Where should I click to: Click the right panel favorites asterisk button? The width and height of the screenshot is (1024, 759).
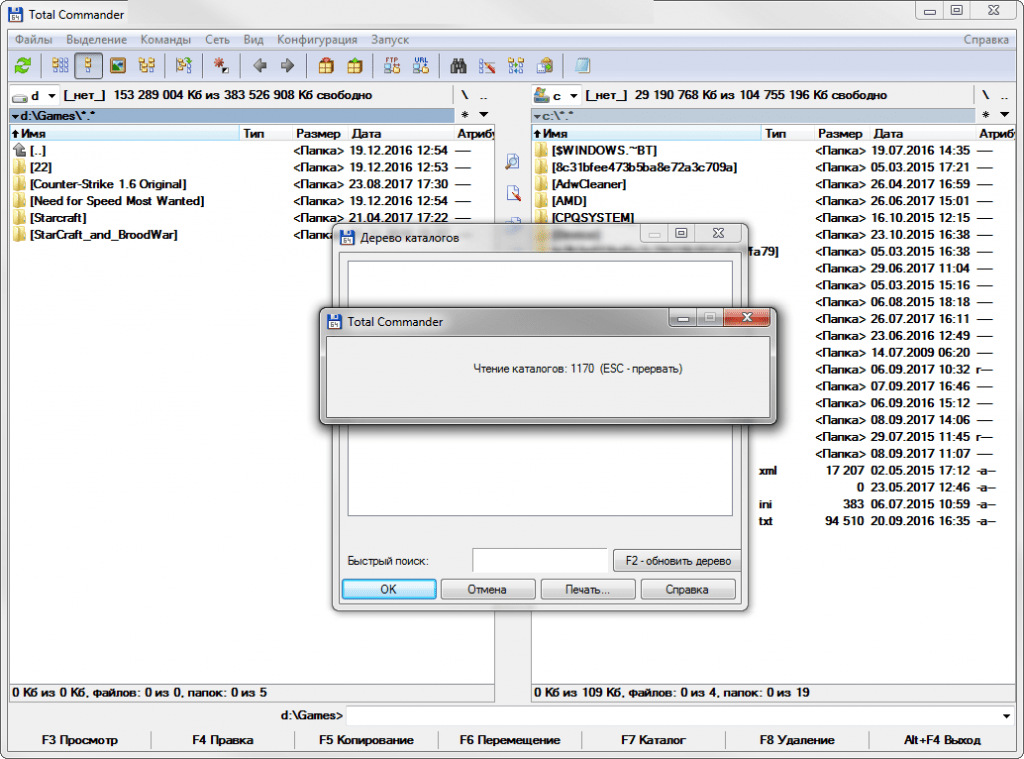(x=986, y=116)
